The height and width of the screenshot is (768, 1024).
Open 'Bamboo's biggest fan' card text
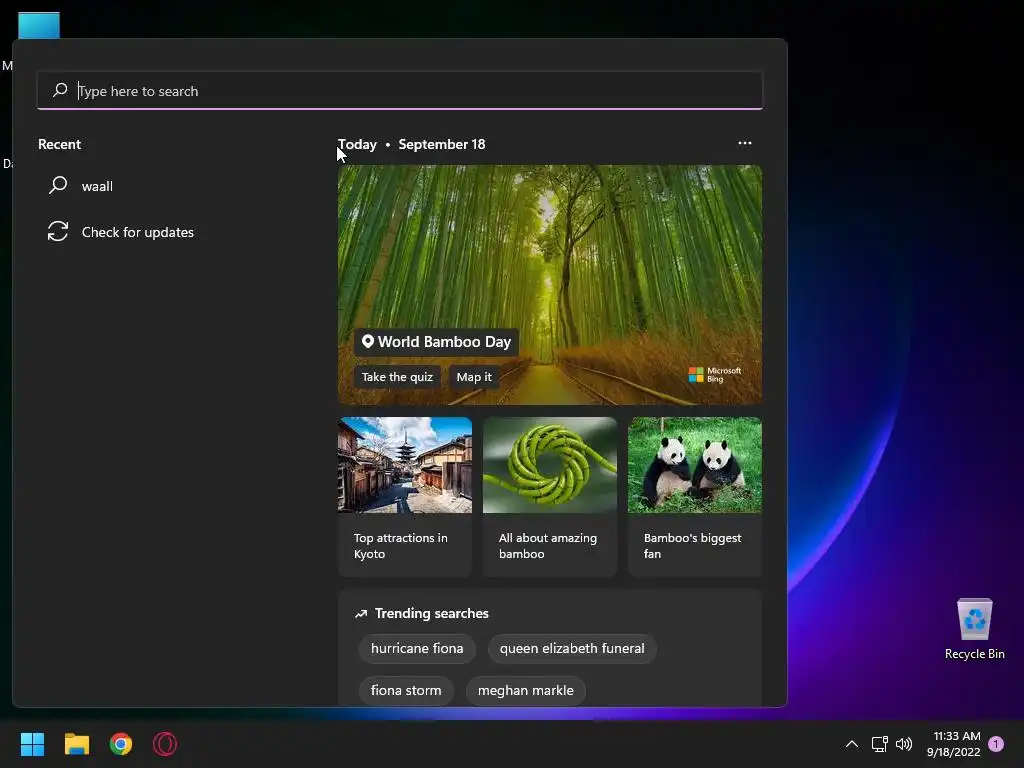[692, 546]
